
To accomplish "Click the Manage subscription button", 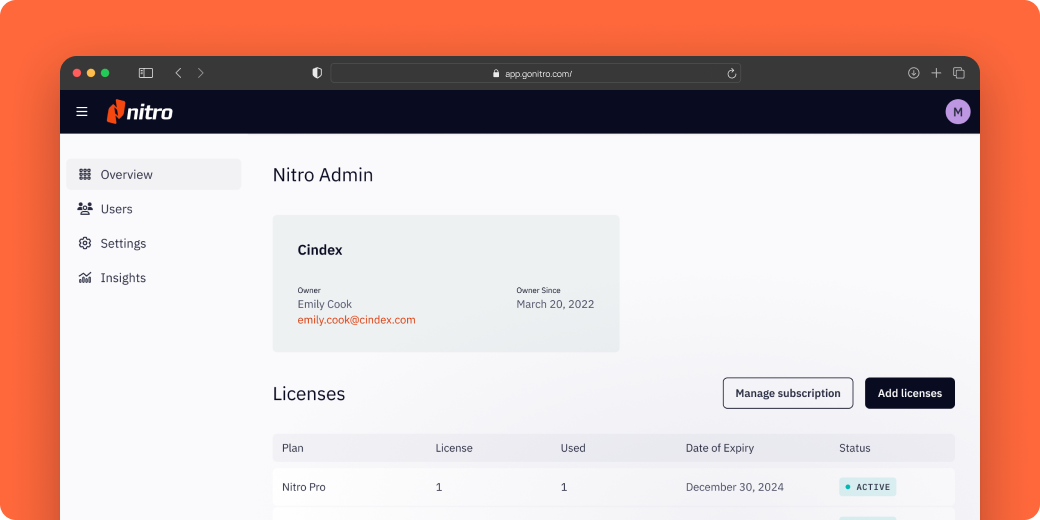I will (x=788, y=393).
